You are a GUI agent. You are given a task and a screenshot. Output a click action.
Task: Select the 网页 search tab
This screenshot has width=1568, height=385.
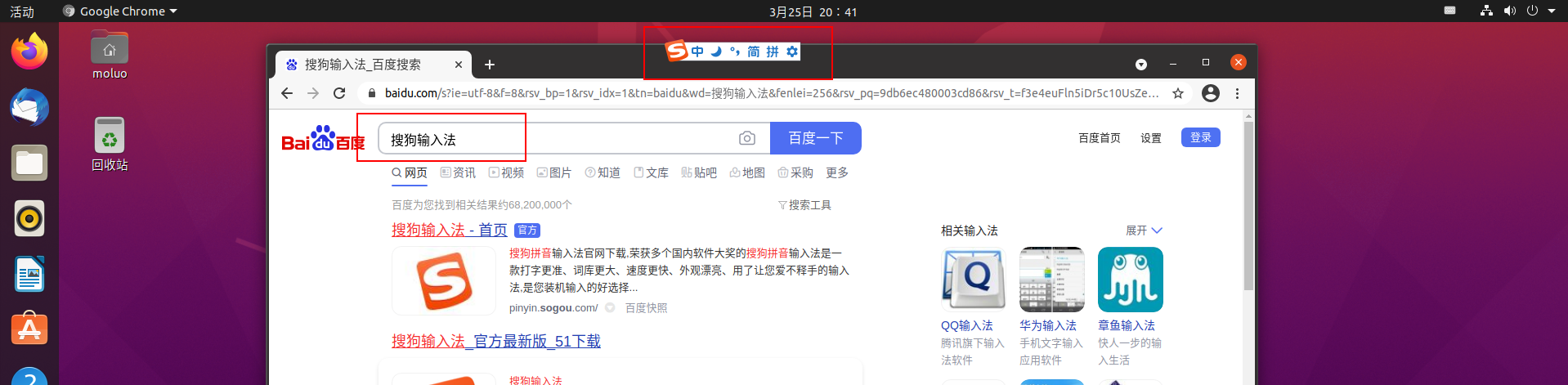tap(410, 172)
